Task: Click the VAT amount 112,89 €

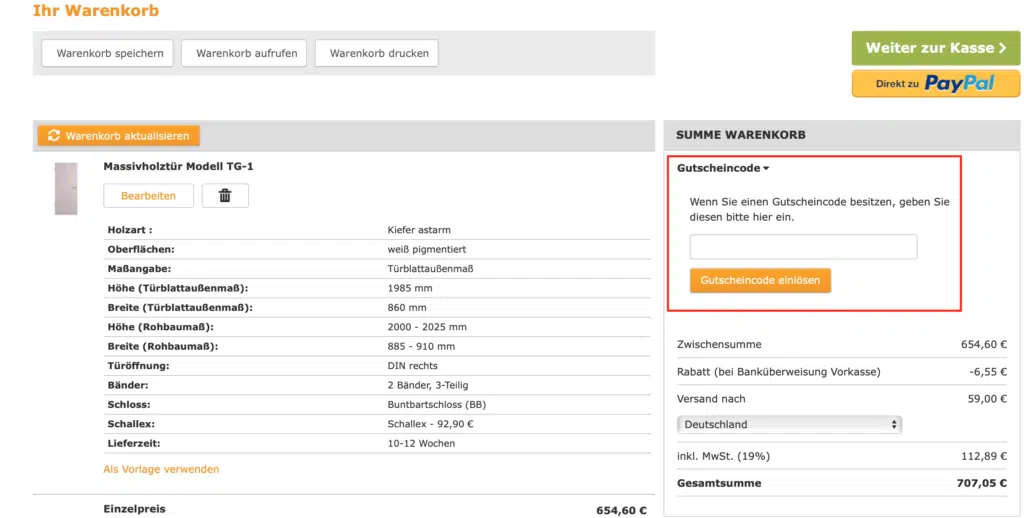Action: pos(984,456)
